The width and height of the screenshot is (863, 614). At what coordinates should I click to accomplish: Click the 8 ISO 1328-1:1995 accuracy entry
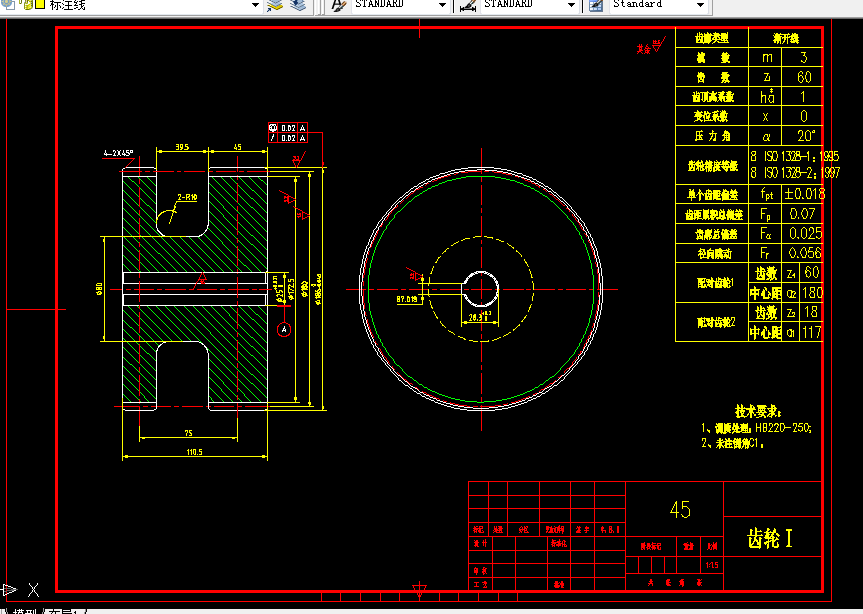pyautogui.click(x=795, y=156)
